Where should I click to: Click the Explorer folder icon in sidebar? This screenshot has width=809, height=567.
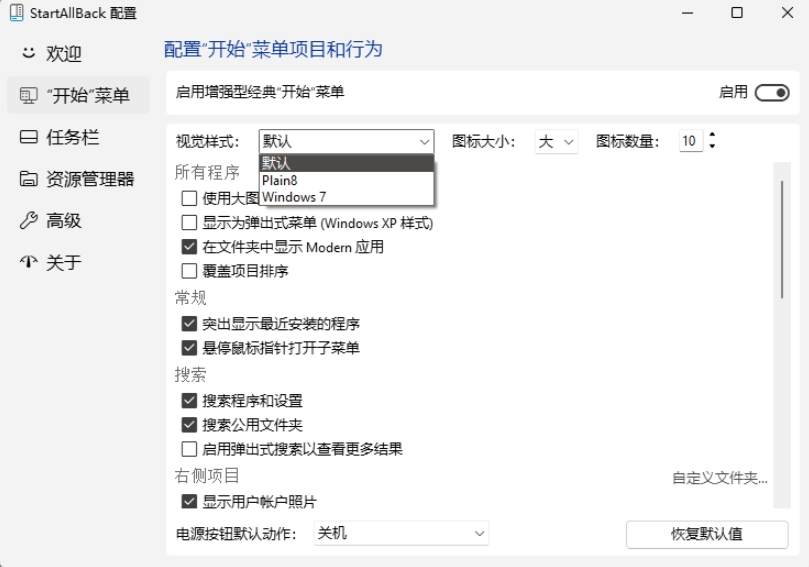[x=28, y=179]
